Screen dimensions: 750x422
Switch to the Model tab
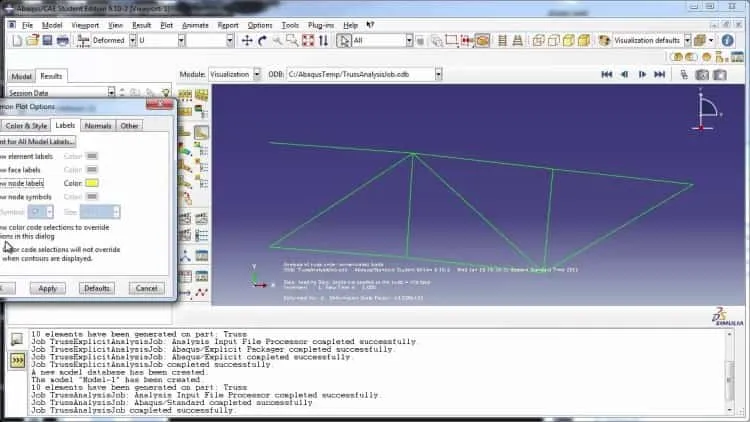coord(22,76)
